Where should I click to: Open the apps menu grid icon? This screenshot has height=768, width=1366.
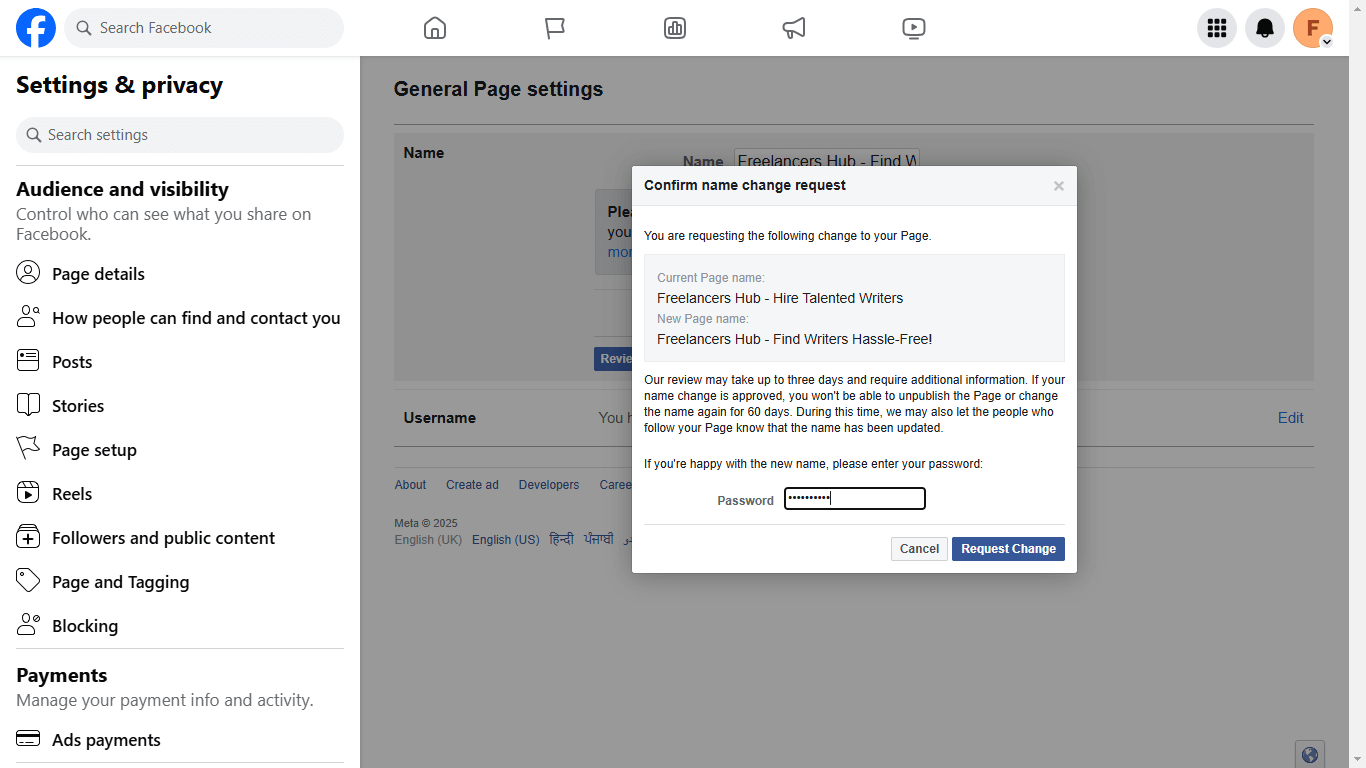pos(1216,27)
